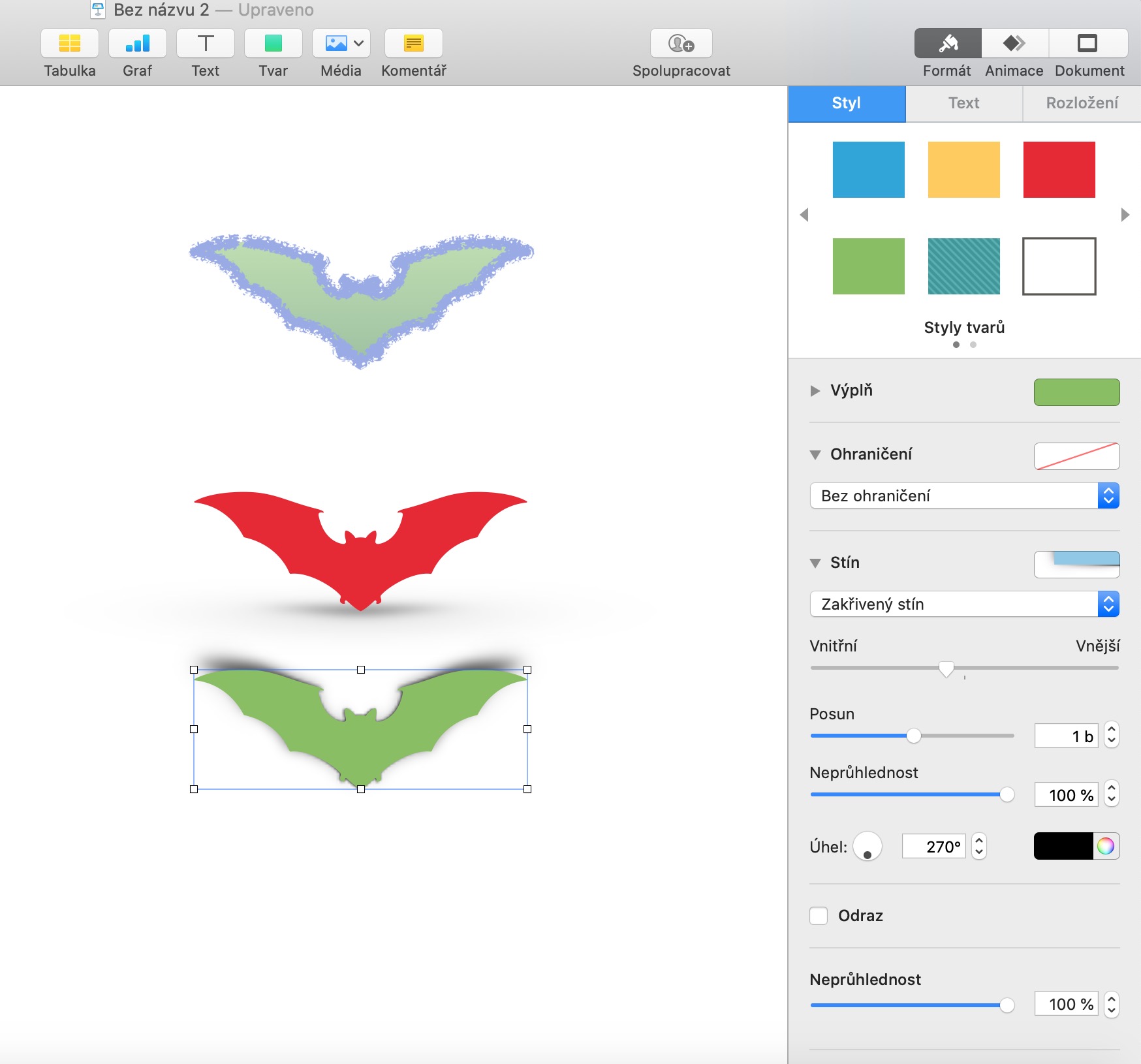The width and height of the screenshot is (1141, 1064).
Task: Open the Bez ohraničení border dropdown
Action: click(x=964, y=496)
